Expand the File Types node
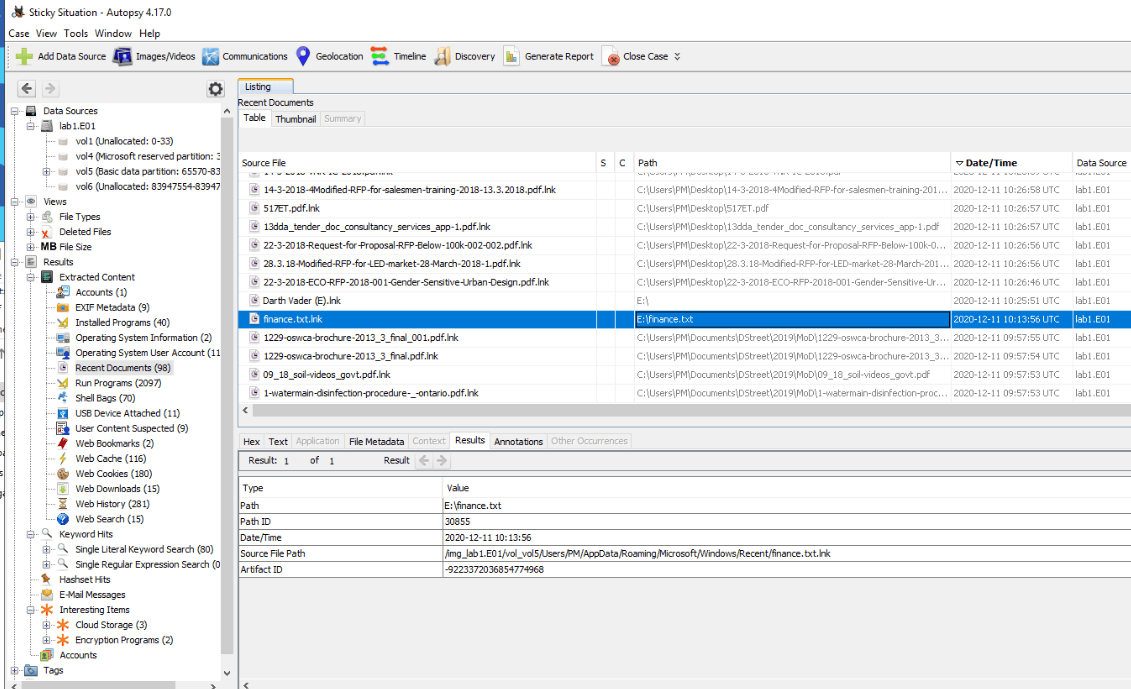The width and height of the screenshot is (1131, 689). [30, 216]
